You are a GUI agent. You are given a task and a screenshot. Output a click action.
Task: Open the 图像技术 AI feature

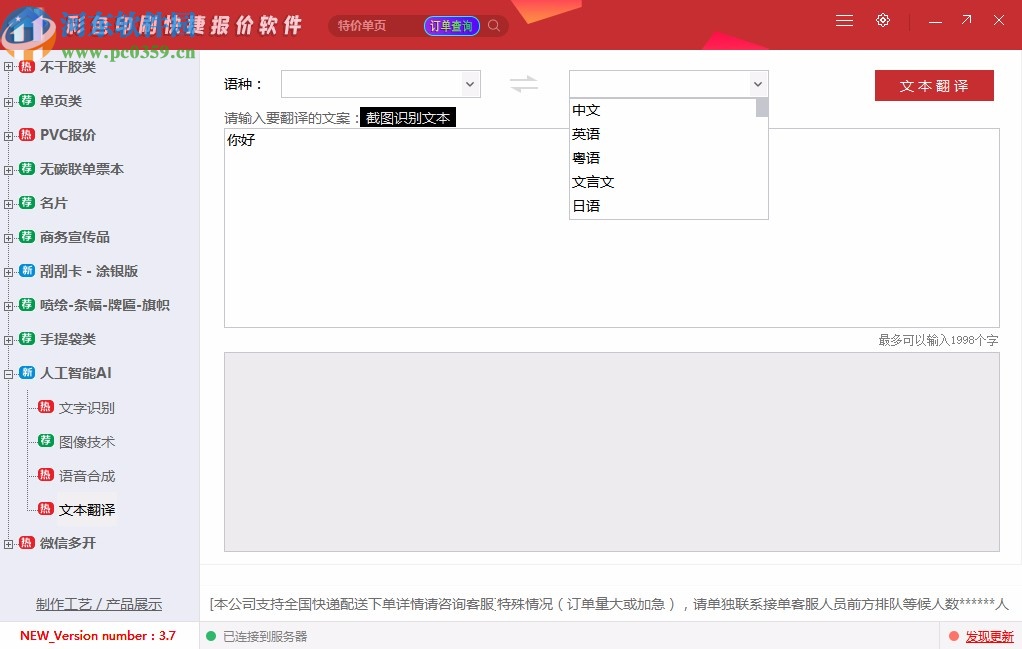89,442
